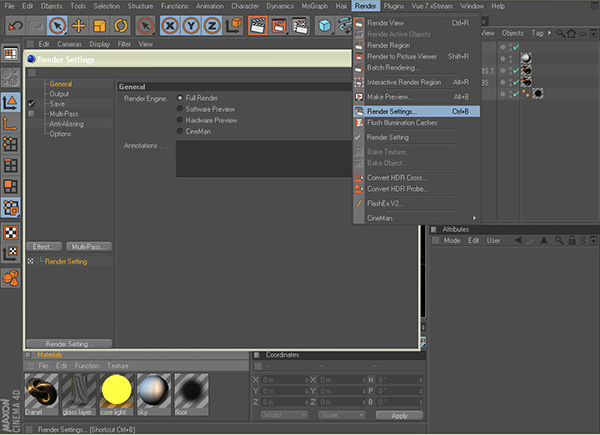Enable Polygons mode

coord(11,186)
